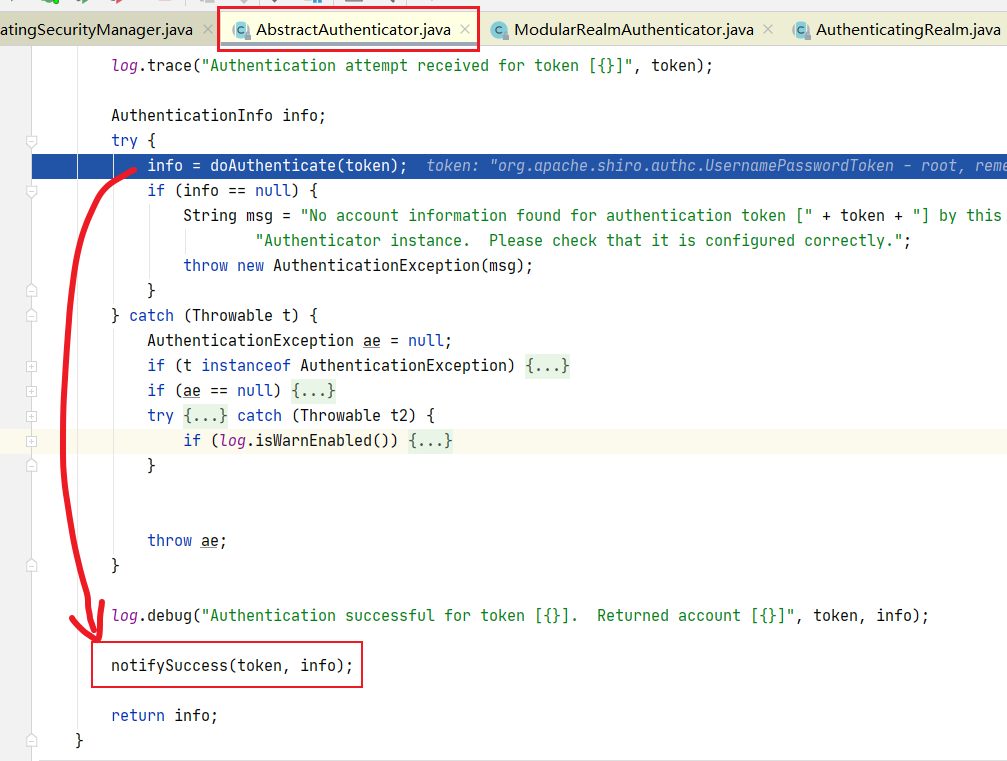Click 'catch (Throwable t2) {' text
The height and width of the screenshot is (761, 1007).
[x=336, y=416]
